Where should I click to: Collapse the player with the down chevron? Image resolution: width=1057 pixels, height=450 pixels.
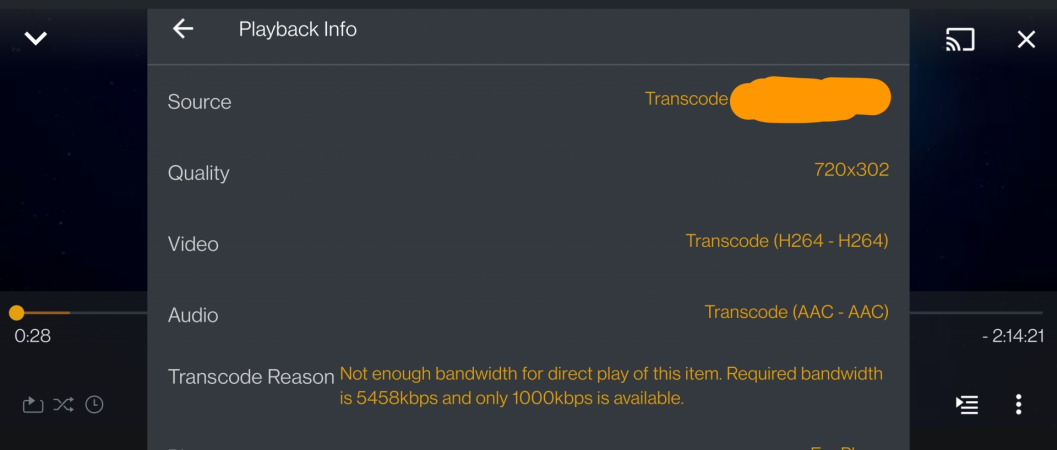coord(36,38)
